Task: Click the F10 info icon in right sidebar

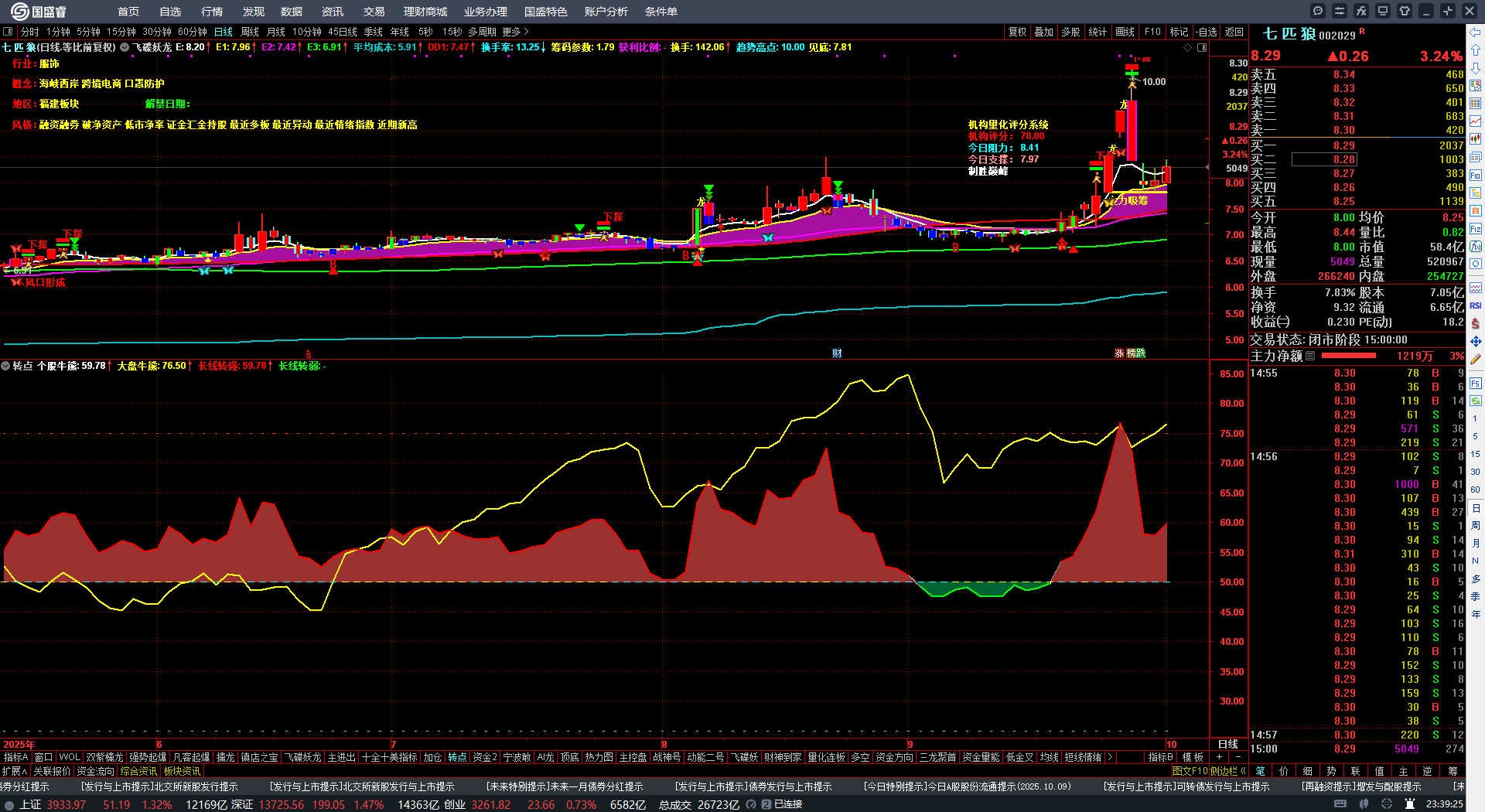Action: 1476,175
